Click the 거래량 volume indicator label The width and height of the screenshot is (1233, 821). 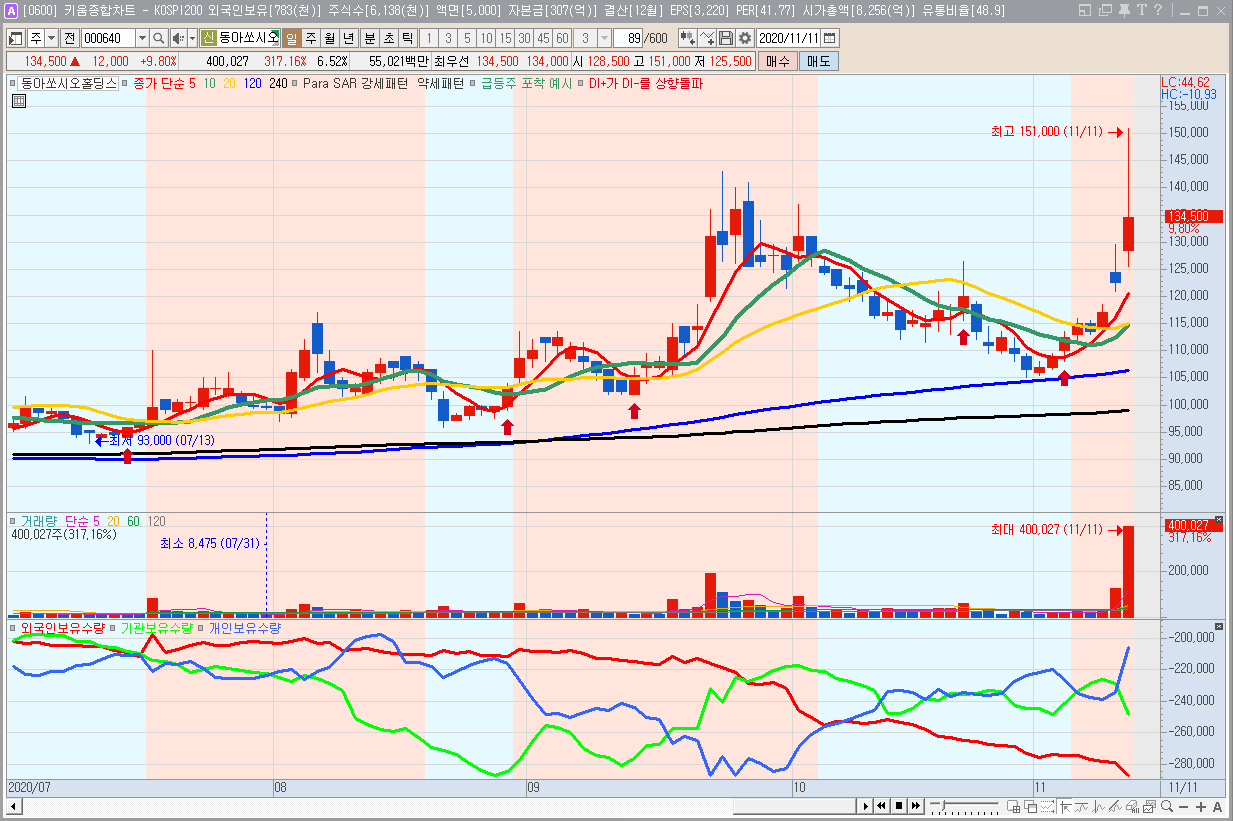tap(39, 521)
